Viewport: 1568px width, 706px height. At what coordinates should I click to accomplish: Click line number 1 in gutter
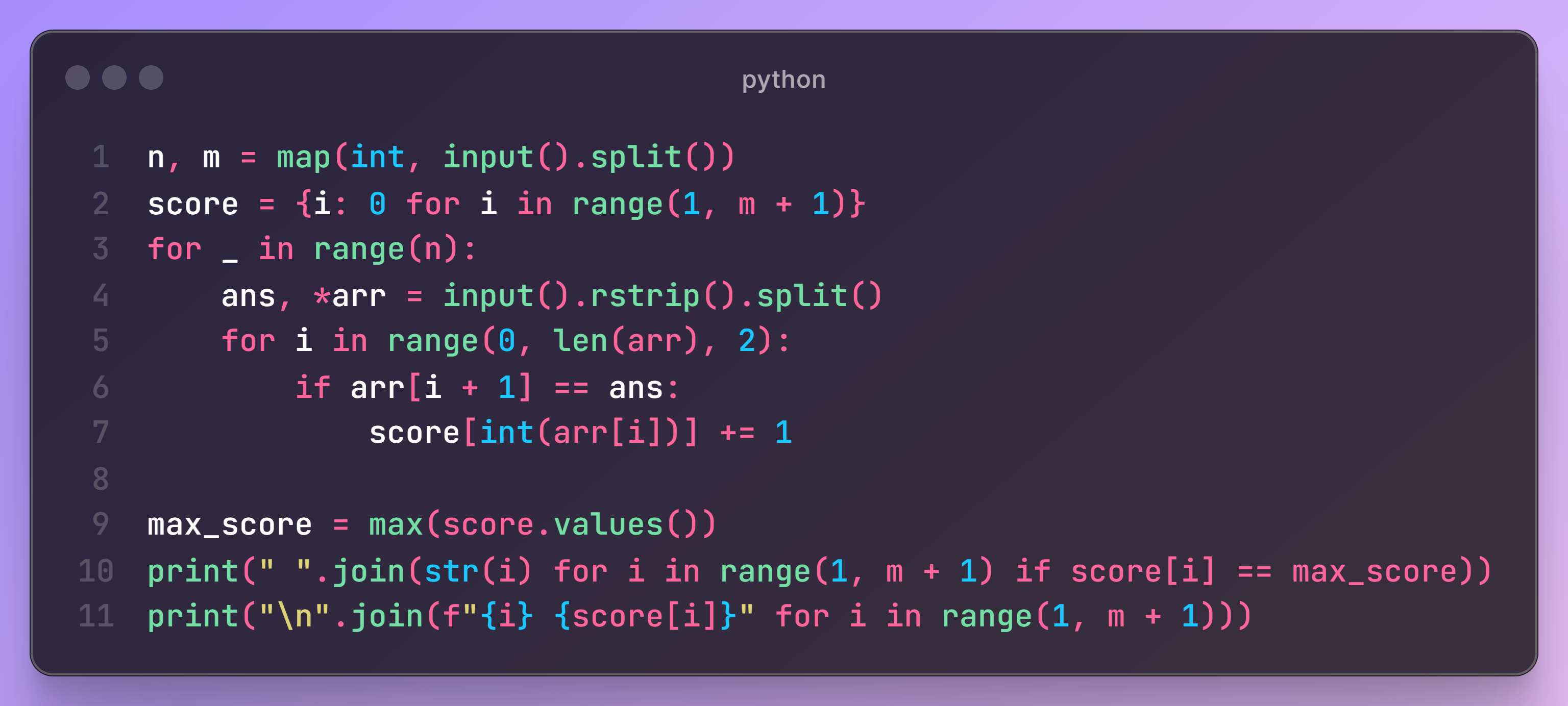click(101, 158)
